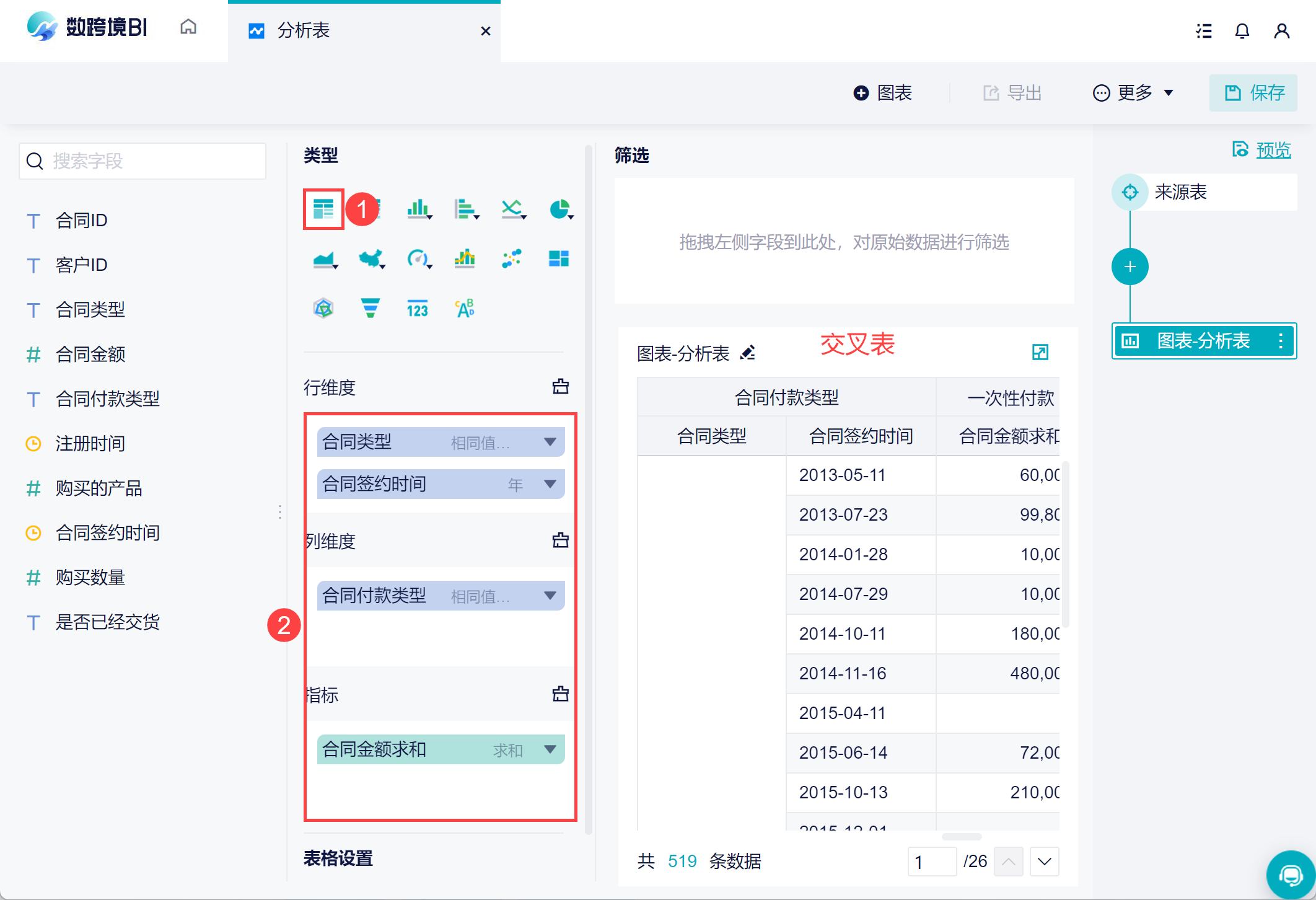The height and width of the screenshot is (900, 1316).
Task: Clear row dimensions with 行维度 eraser icon
Action: pyautogui.click(x=560, y=387)
